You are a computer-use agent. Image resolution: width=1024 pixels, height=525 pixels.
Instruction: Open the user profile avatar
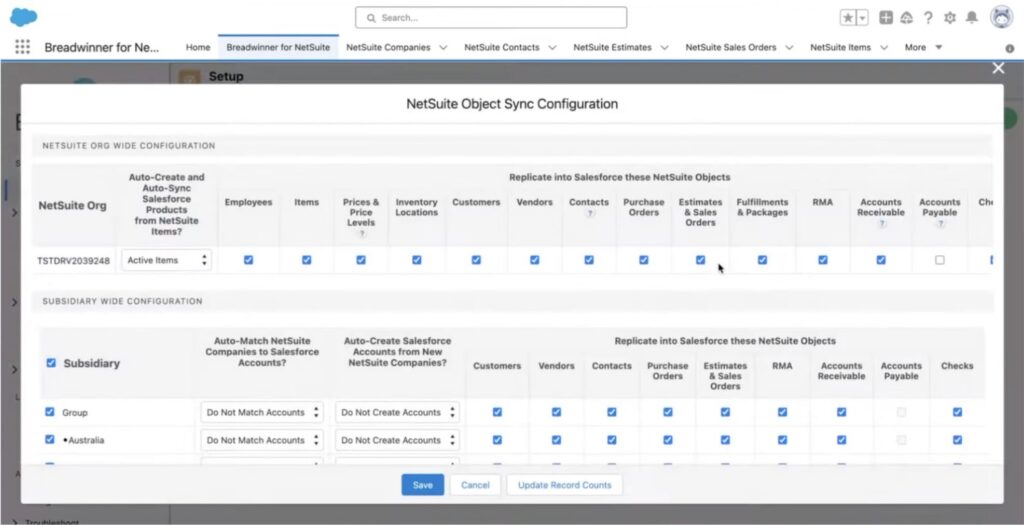pyautogui.click(x=1001, y=18)
